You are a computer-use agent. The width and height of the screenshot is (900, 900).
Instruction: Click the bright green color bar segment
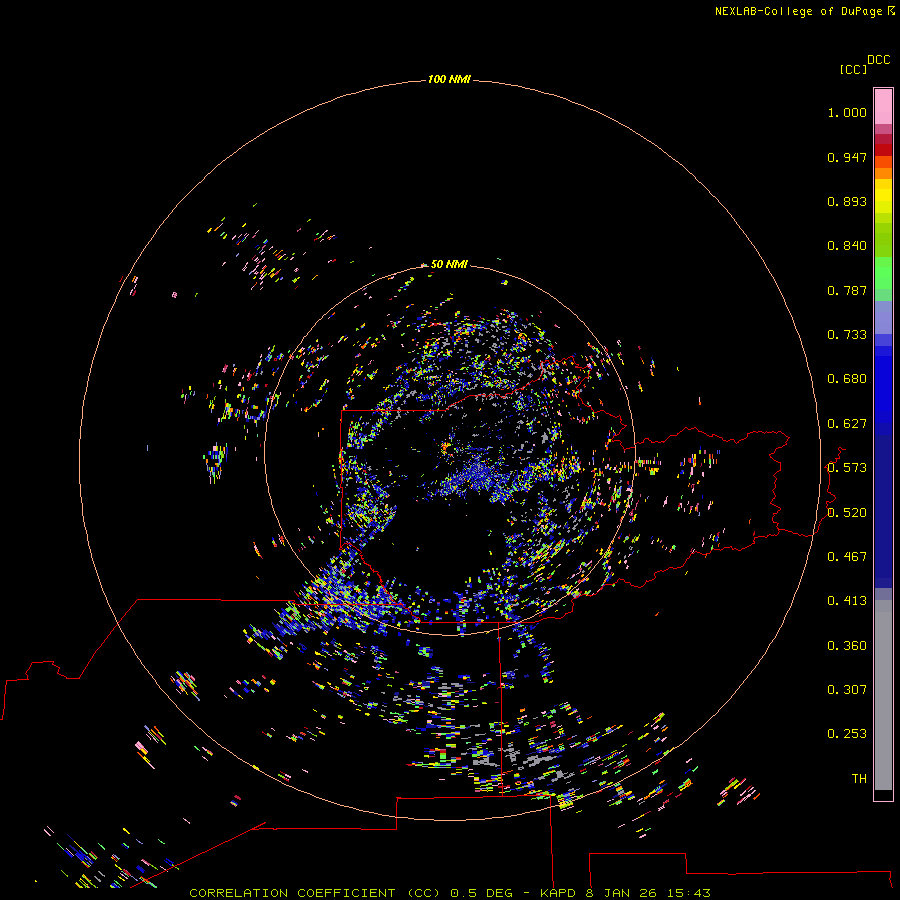click(x=883, y=273)
